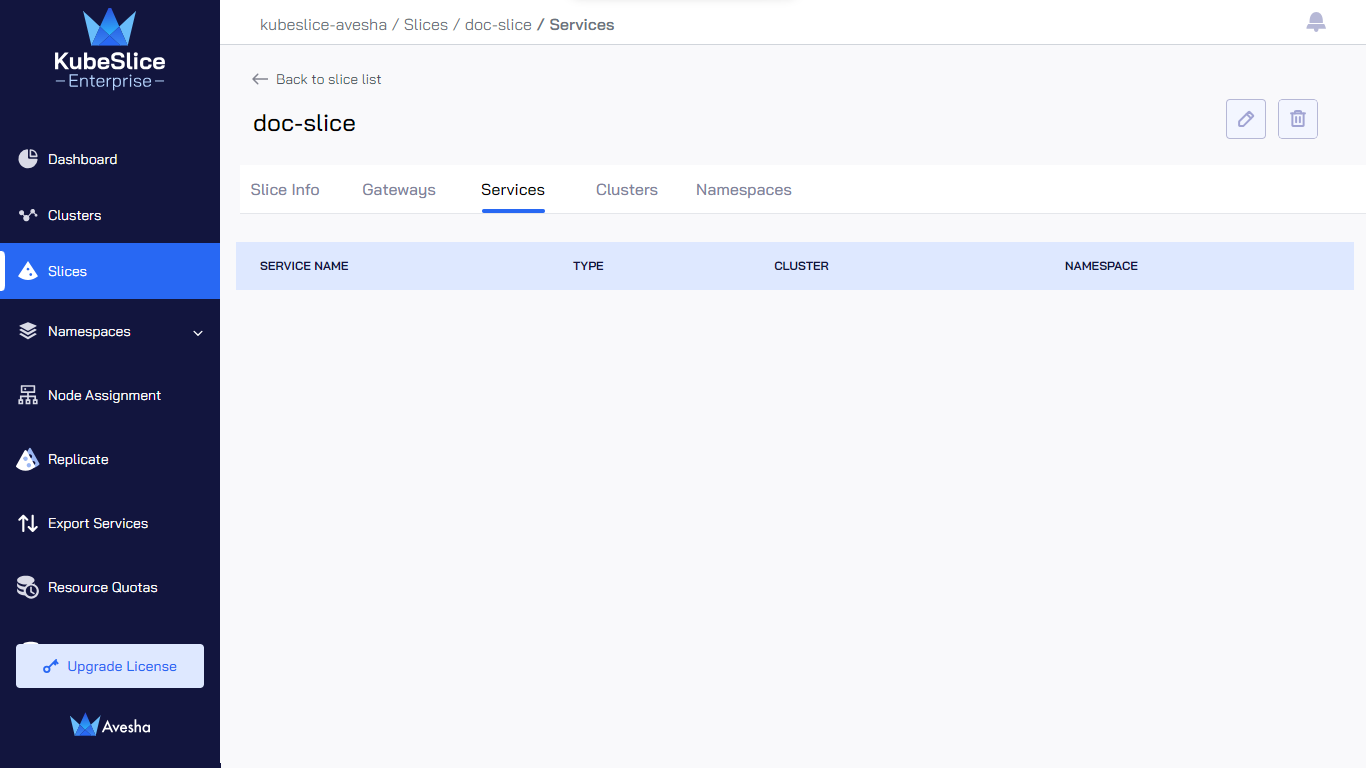Open Dashboard via its pie chart icon
Image resolution: width=1366 pixels, height=768 pixels.
pyautogui.click(x=28, y=159)
